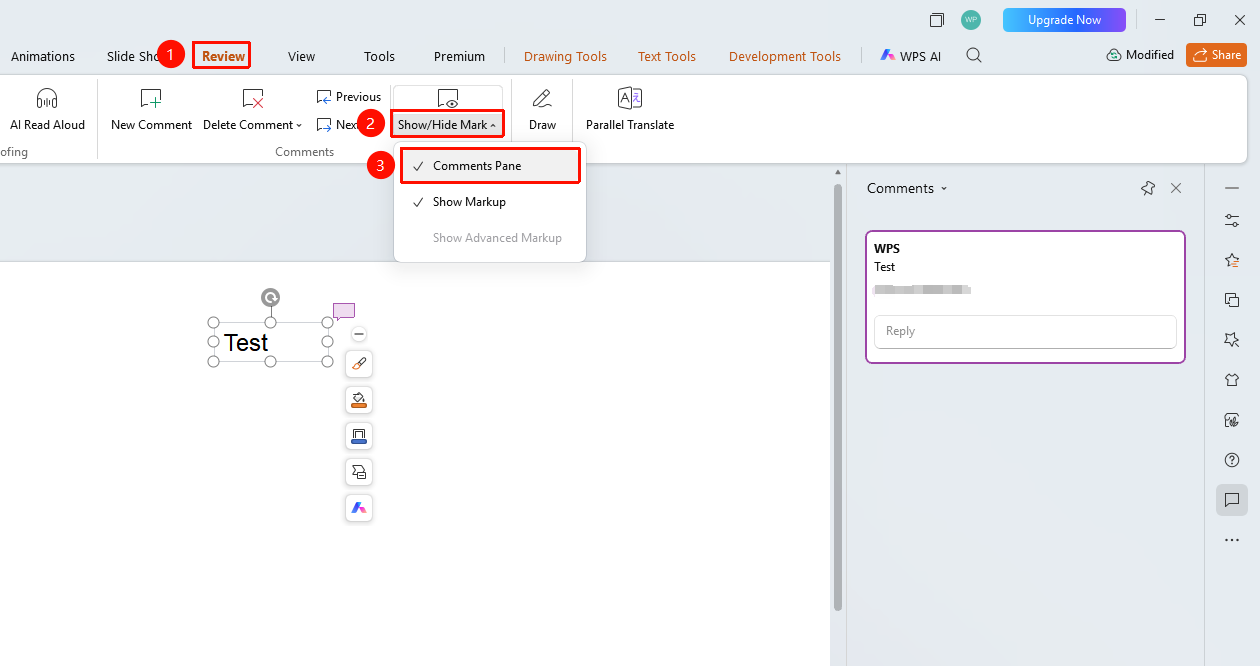Click the AI Read Aloud headphones icon

[x=47, y=98]
